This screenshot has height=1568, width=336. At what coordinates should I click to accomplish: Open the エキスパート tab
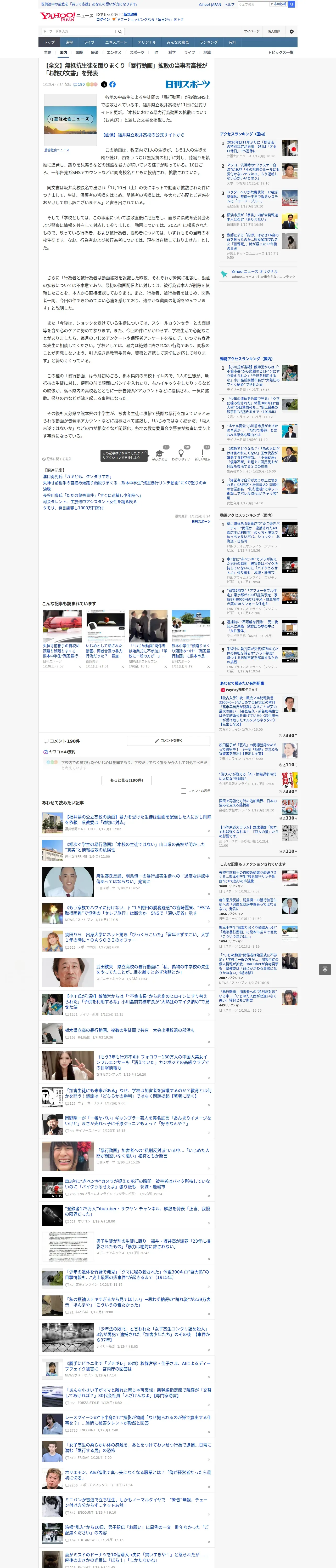point(116,42)
